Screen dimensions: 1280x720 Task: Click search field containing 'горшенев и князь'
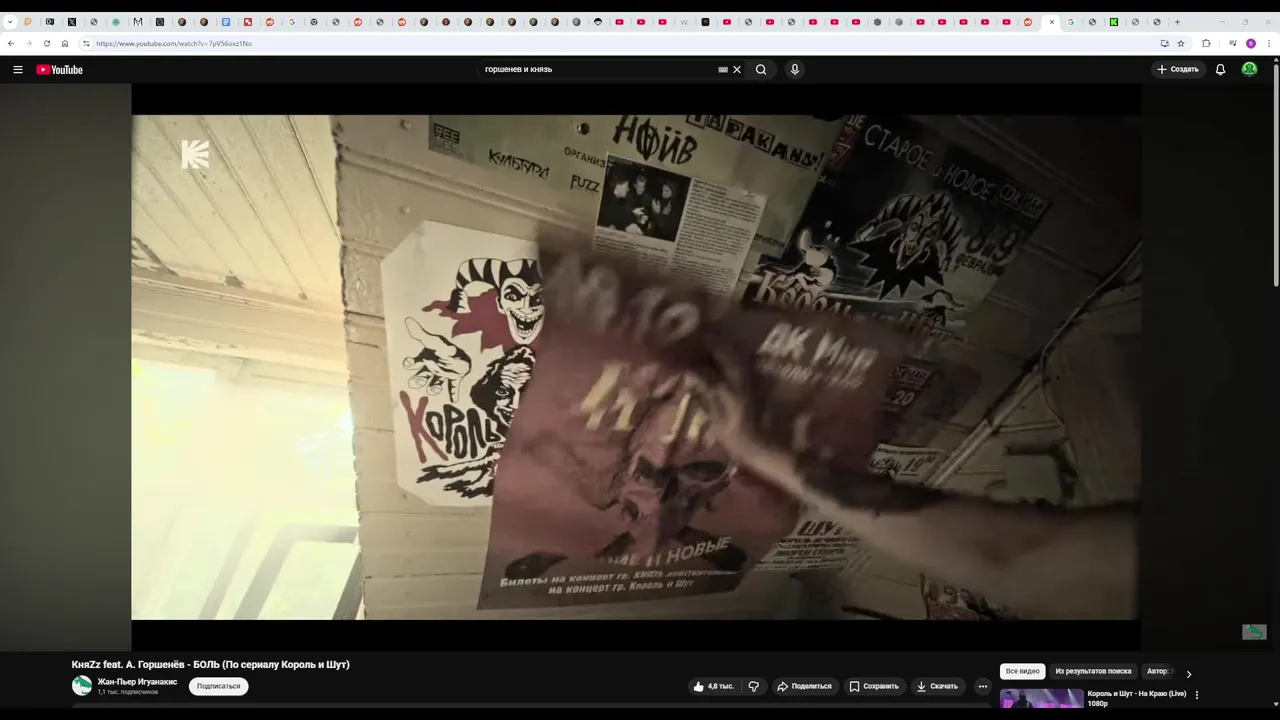click(x=598, y=70)
